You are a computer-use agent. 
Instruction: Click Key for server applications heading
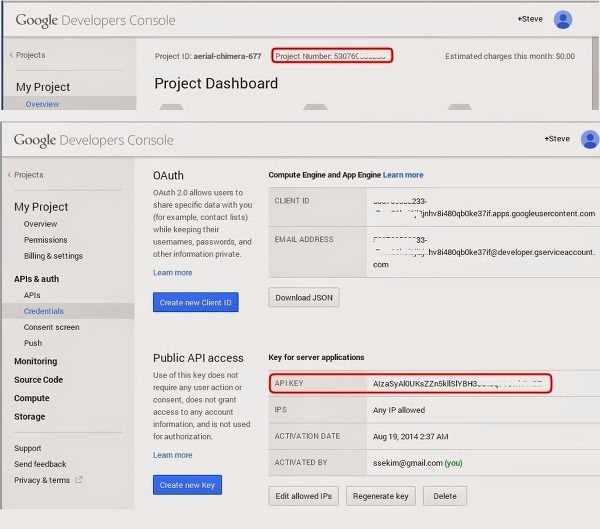316,357
